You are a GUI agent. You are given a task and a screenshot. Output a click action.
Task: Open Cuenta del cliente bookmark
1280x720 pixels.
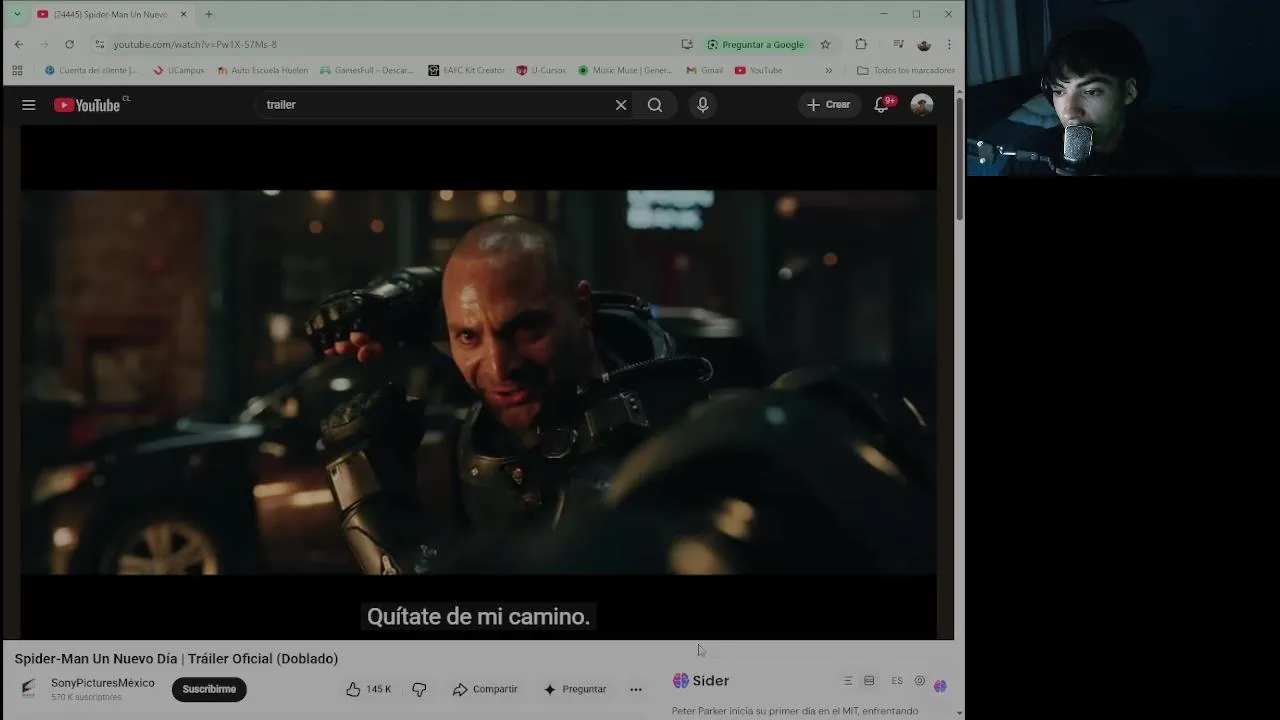(91, 70)
